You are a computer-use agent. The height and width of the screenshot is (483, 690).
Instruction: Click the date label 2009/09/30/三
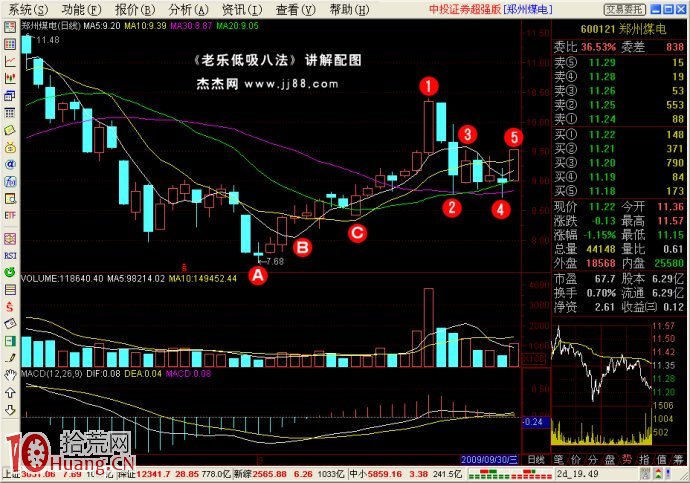(489, 460)
